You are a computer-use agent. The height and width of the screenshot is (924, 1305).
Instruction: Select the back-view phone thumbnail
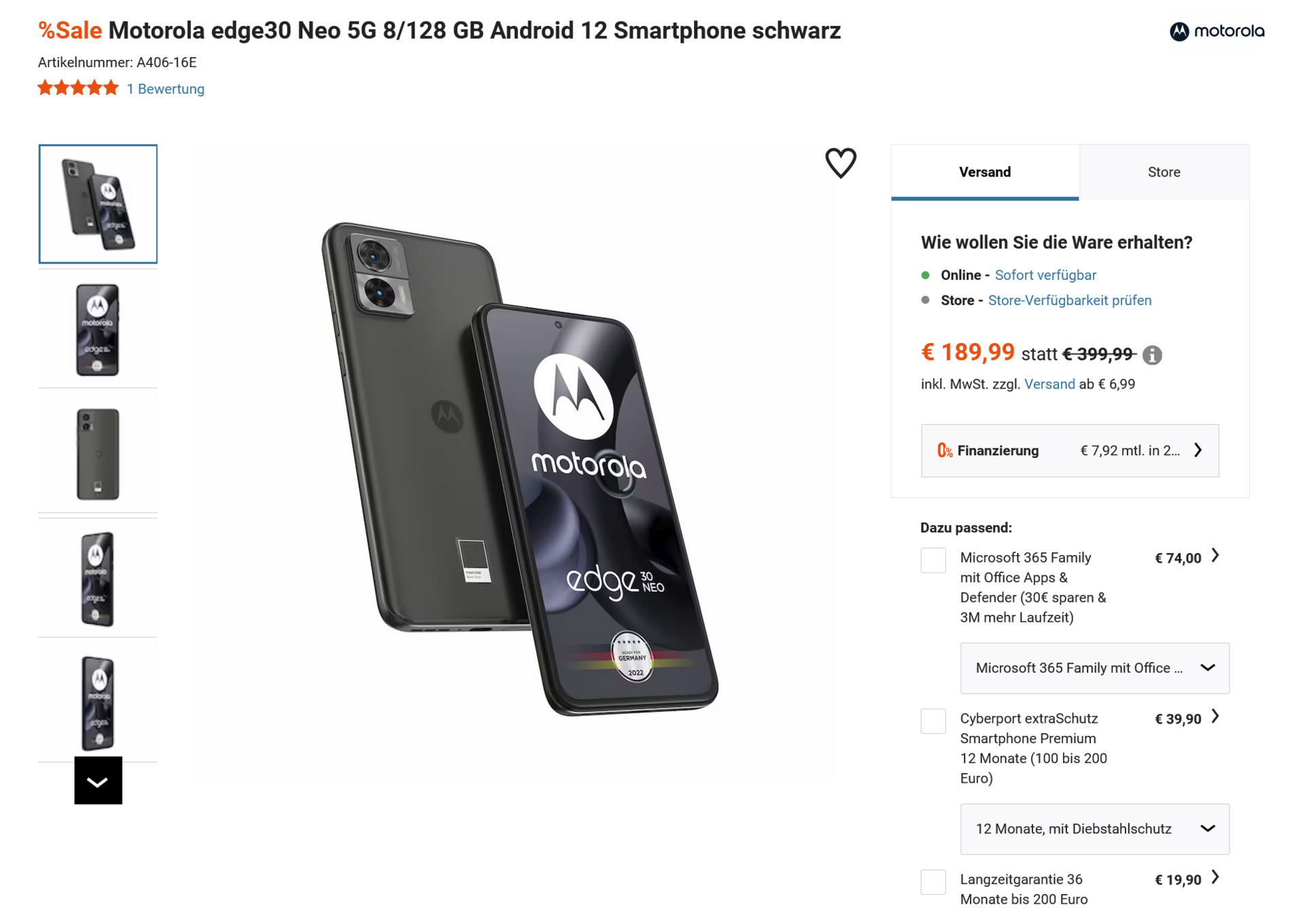tap(98, 454)
